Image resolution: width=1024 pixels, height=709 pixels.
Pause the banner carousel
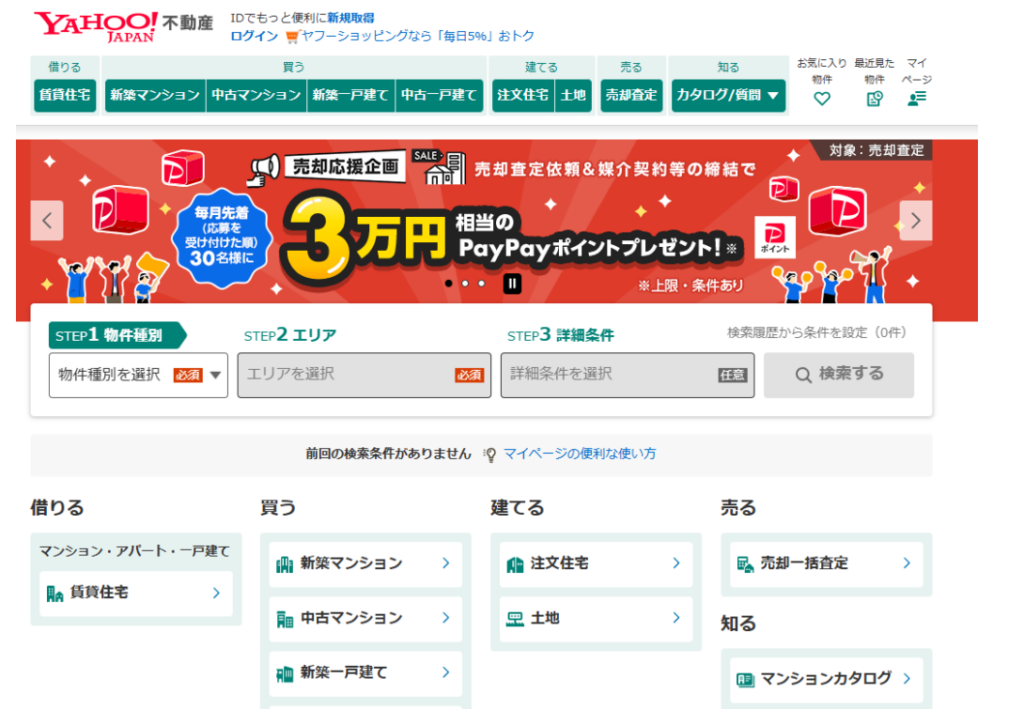coord(512,283)
